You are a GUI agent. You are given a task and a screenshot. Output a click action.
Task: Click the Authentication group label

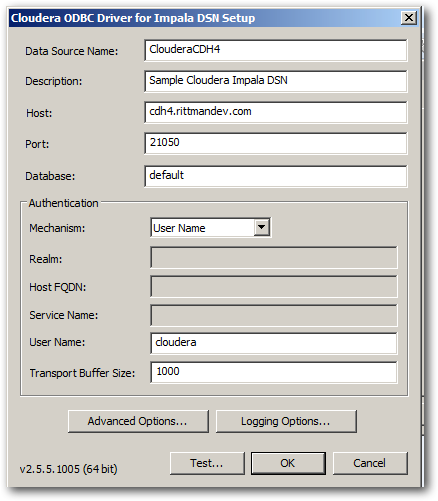63,203
